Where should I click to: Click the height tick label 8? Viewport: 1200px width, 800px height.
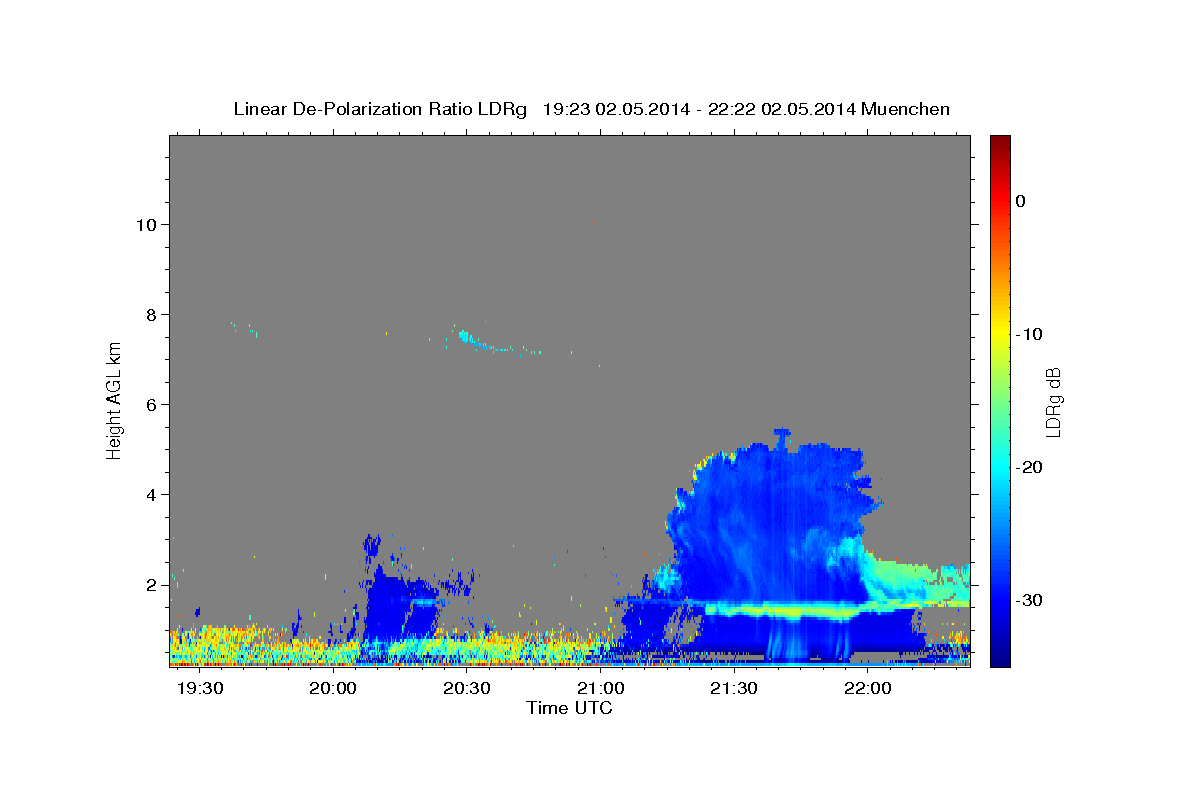[x=151, y=314]
